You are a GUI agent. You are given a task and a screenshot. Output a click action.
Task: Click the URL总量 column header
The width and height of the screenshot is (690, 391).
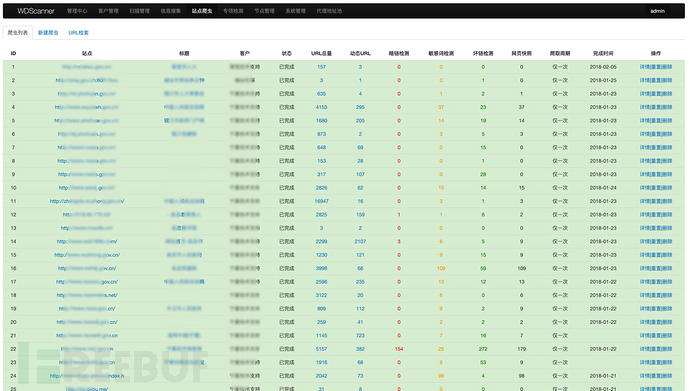tap(322, 53)
